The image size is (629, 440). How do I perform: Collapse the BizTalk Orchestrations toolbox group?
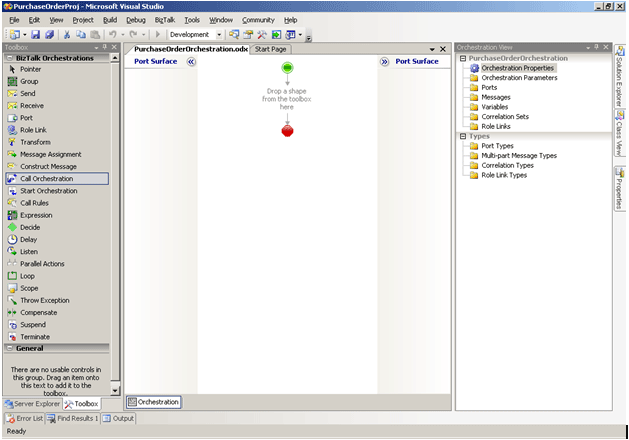point(10,58)
